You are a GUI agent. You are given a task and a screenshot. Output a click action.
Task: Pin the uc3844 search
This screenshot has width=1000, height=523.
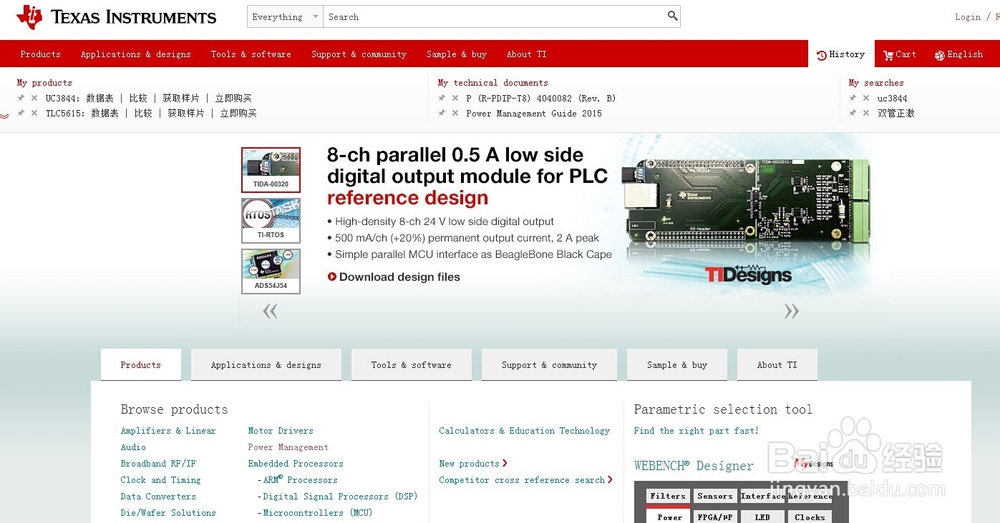853,98
